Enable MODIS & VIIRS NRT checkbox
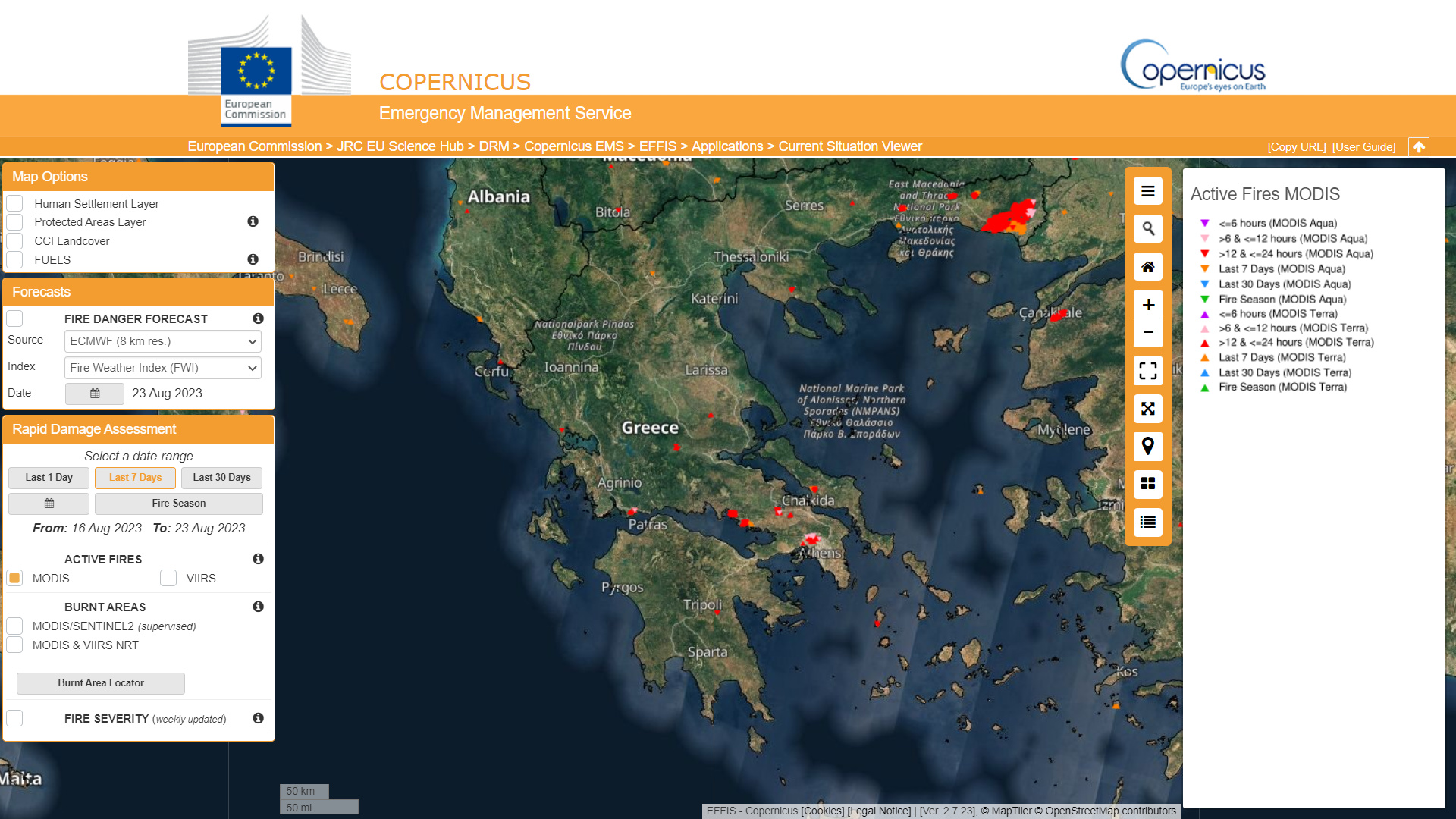The image size is (1456, 819). (14, 645)
